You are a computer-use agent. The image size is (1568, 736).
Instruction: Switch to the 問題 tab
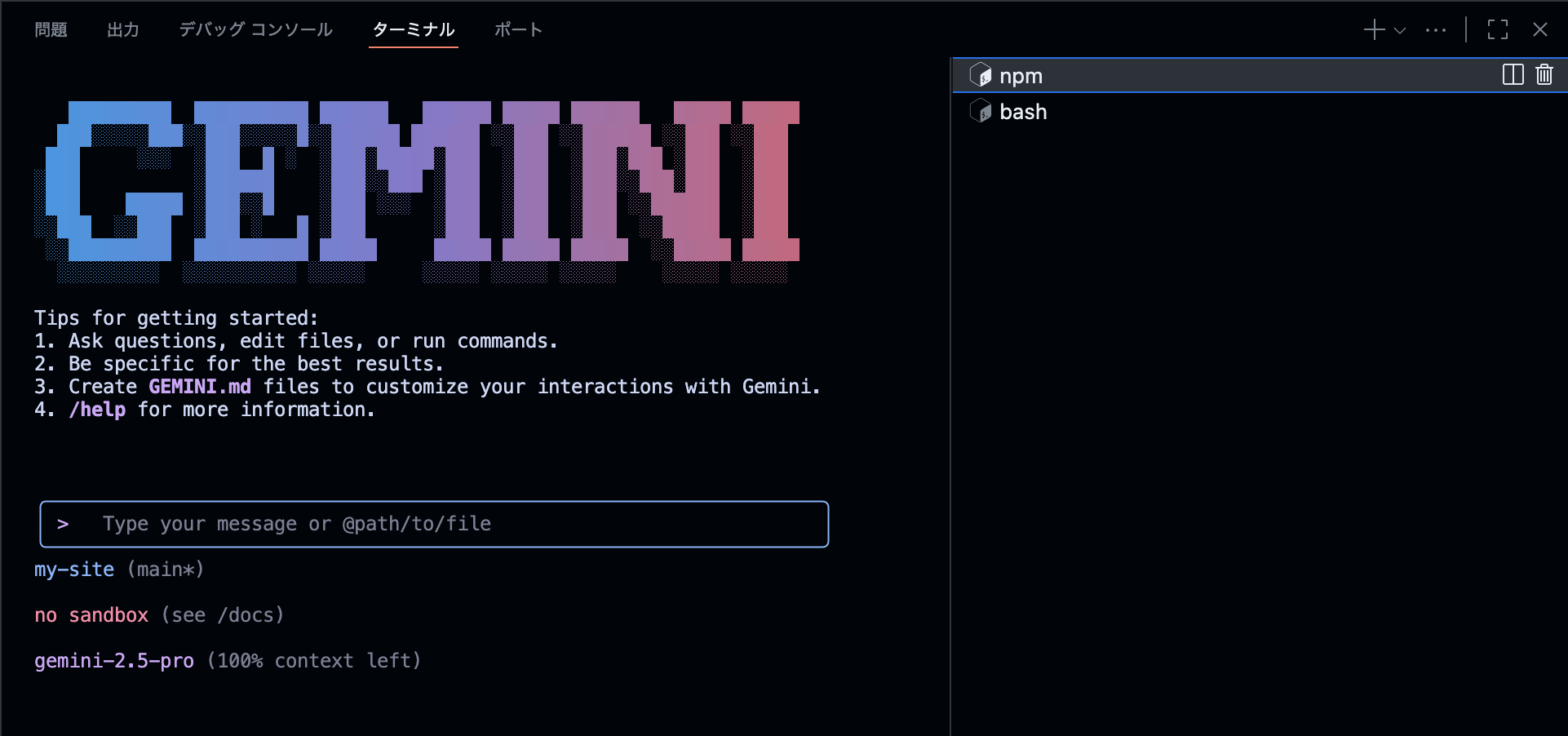[49, 29]
